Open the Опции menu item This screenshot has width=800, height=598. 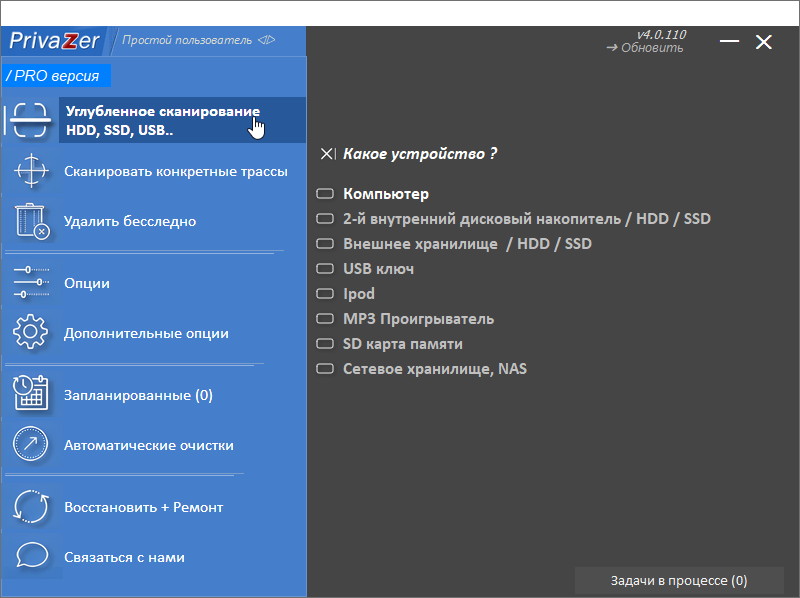click(x=87, y=283)
